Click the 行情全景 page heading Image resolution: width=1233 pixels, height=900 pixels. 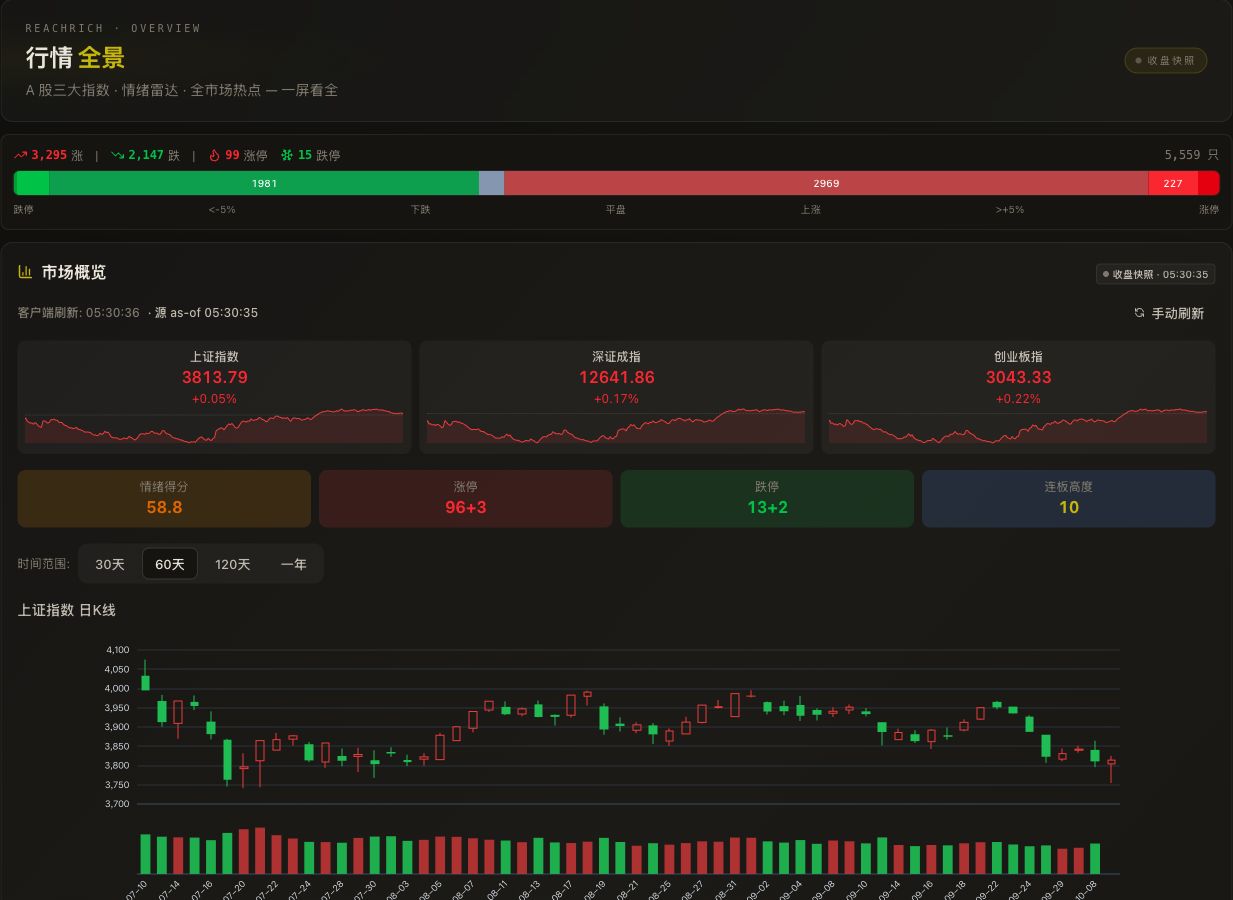coord(75,58)
